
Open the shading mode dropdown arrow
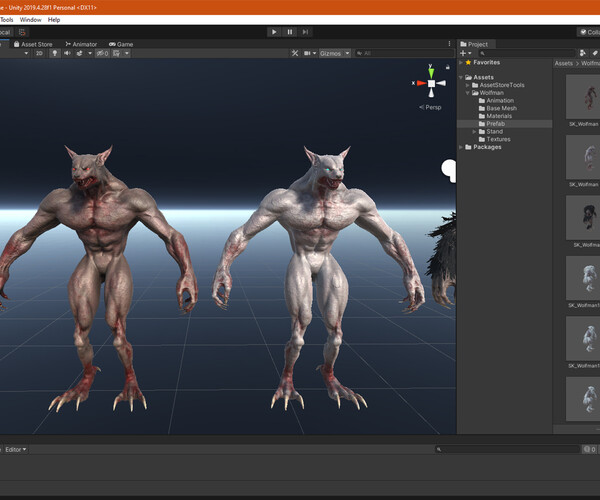point(26,53)
